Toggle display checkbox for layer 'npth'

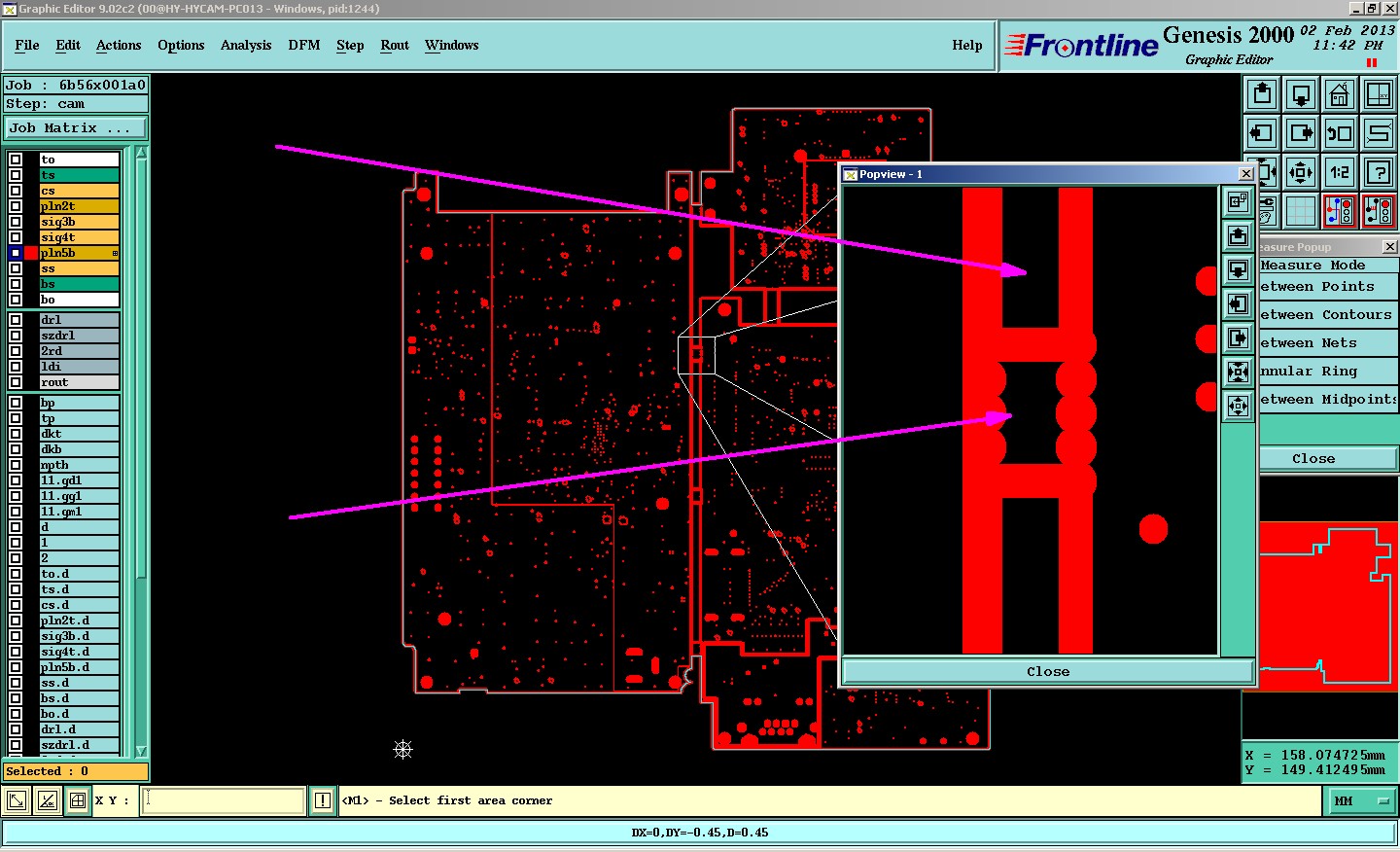coord(16,465)
